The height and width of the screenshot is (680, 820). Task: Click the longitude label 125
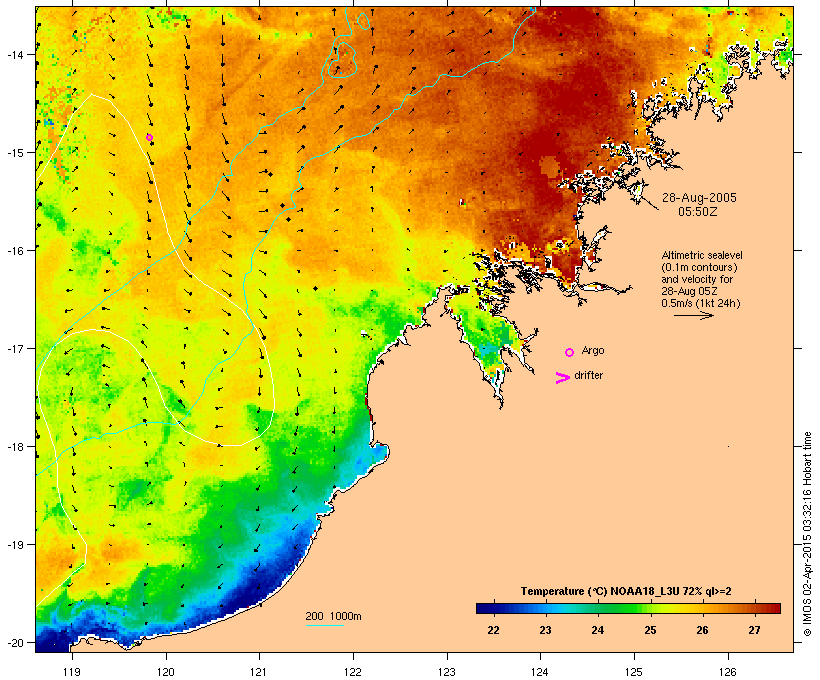pos(634,672)
